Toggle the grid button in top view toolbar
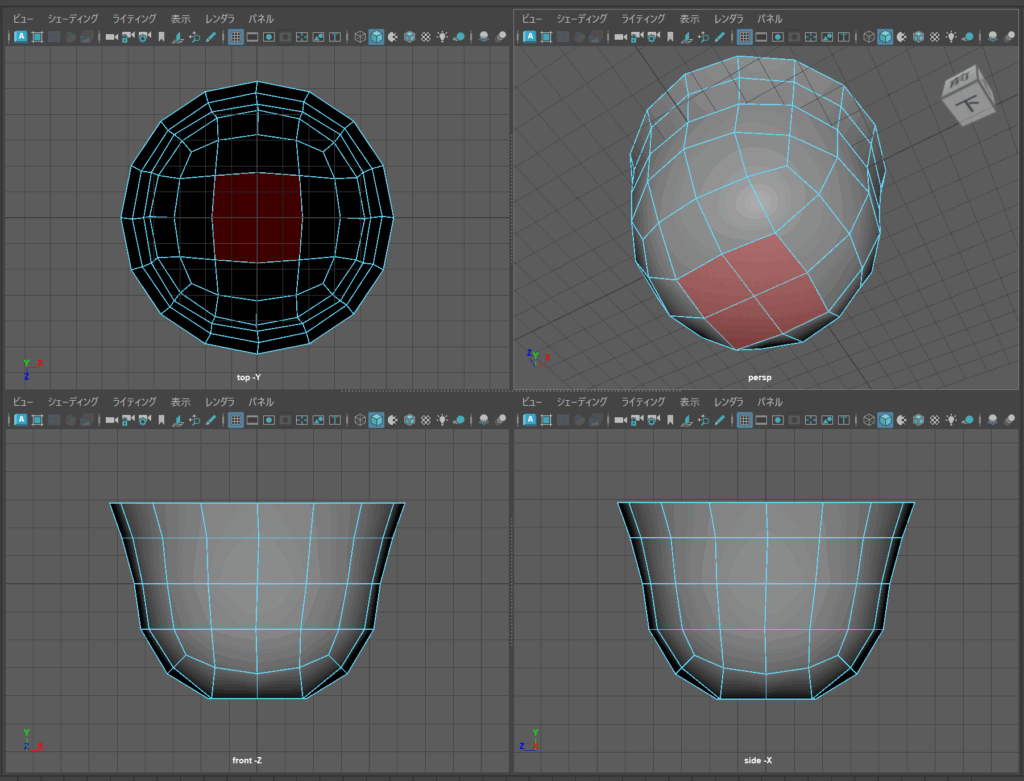1024x781 pixels. pos(236,37)
